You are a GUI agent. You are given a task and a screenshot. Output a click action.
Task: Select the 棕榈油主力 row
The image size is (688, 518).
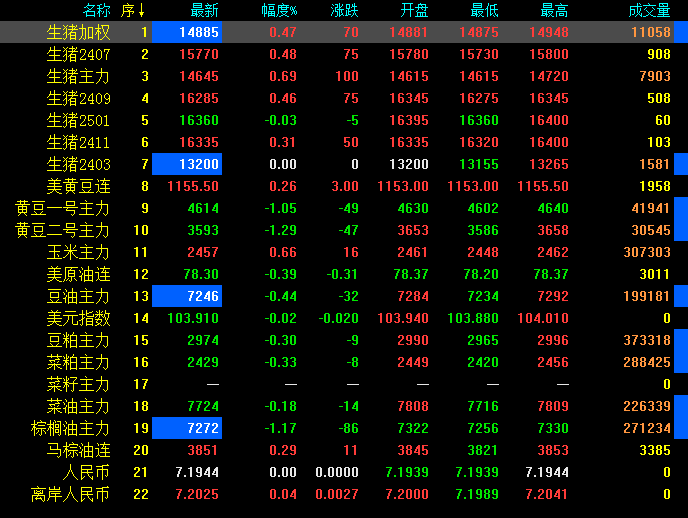(x=70, y=428)
